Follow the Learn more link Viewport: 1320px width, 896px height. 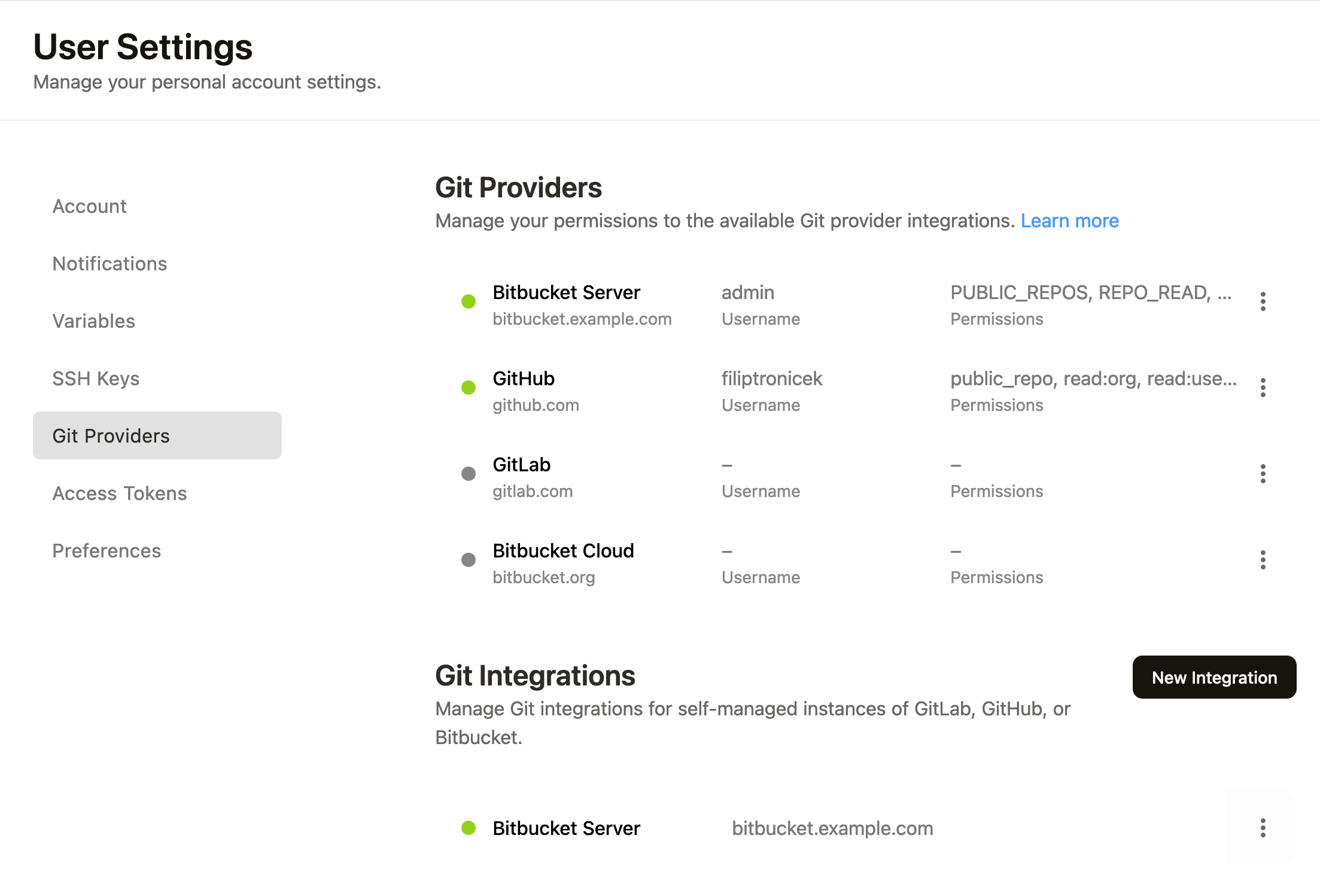tap(1069, 221)
